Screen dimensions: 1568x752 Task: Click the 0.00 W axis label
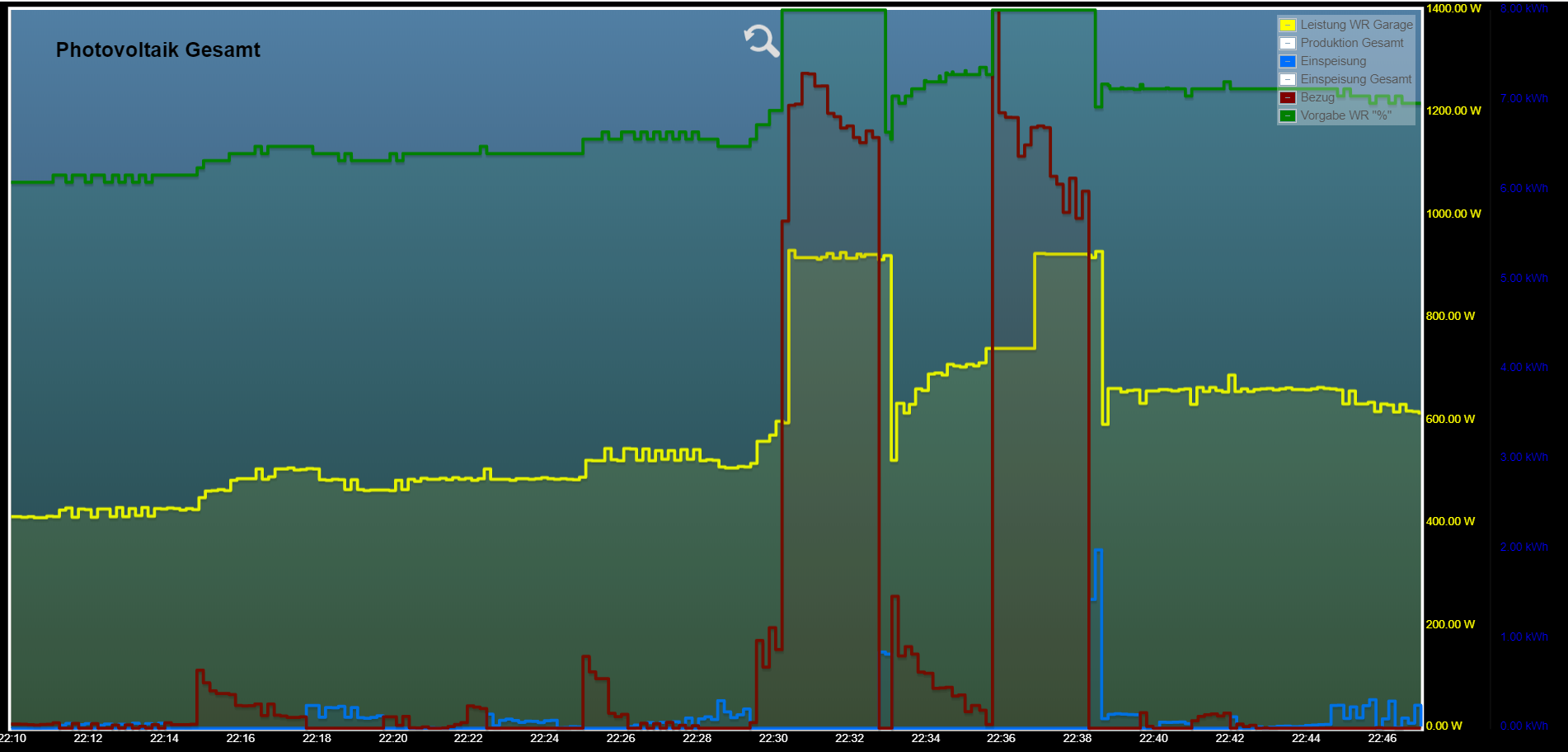pos(1444,726)
